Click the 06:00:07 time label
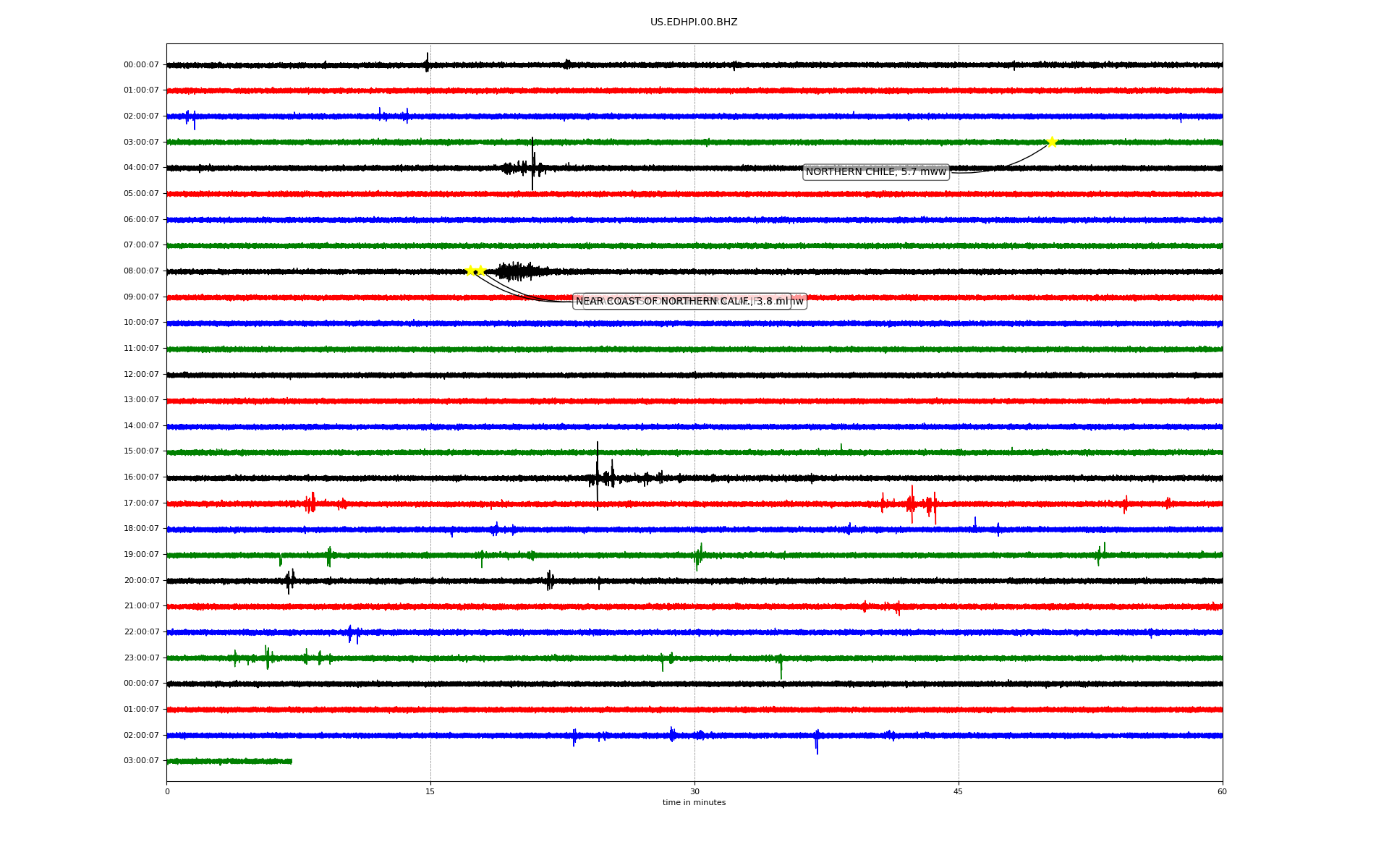This screenshot has height=868, width=1389. point(141,220)
